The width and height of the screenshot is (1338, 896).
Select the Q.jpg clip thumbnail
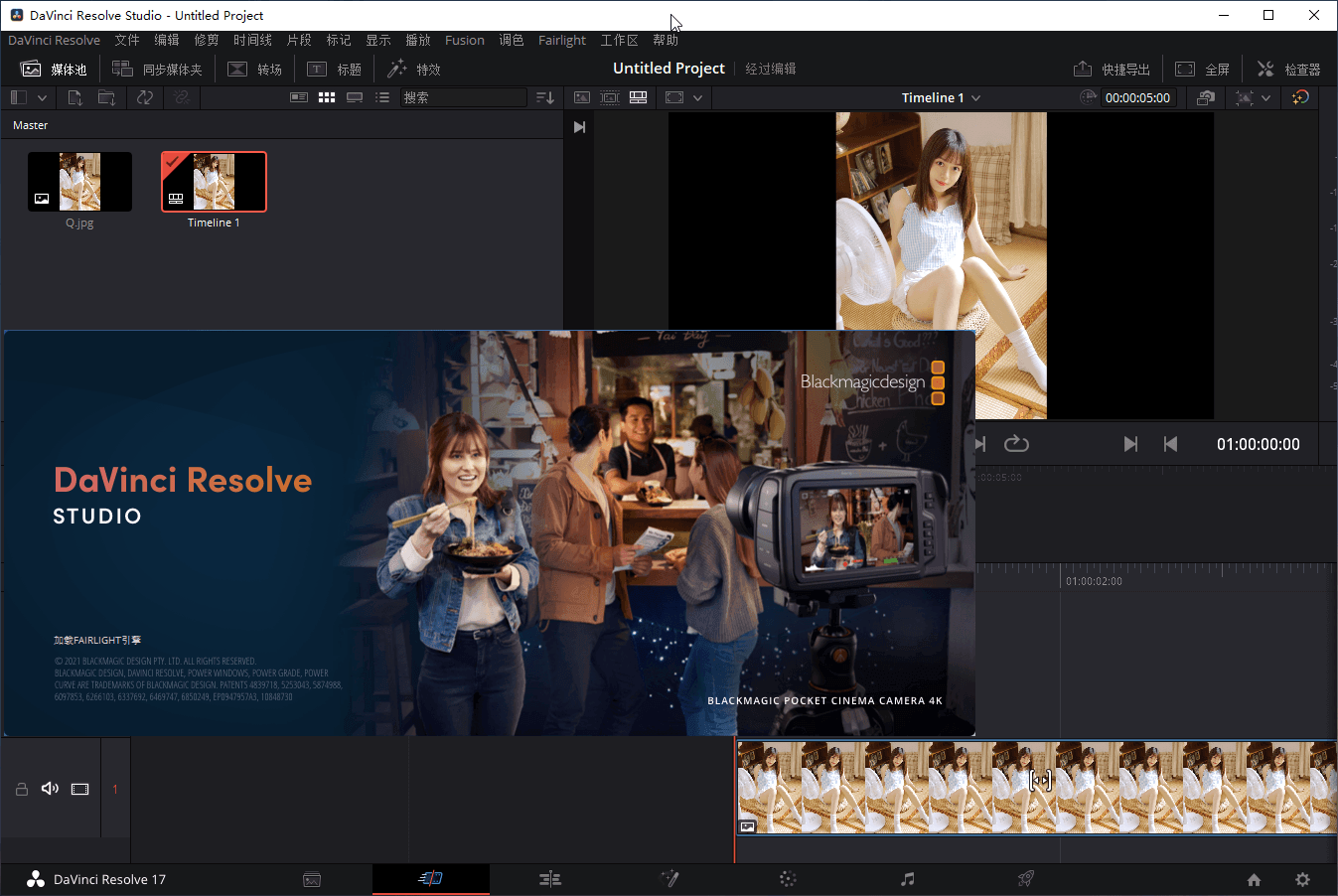(x=79, y=182)
